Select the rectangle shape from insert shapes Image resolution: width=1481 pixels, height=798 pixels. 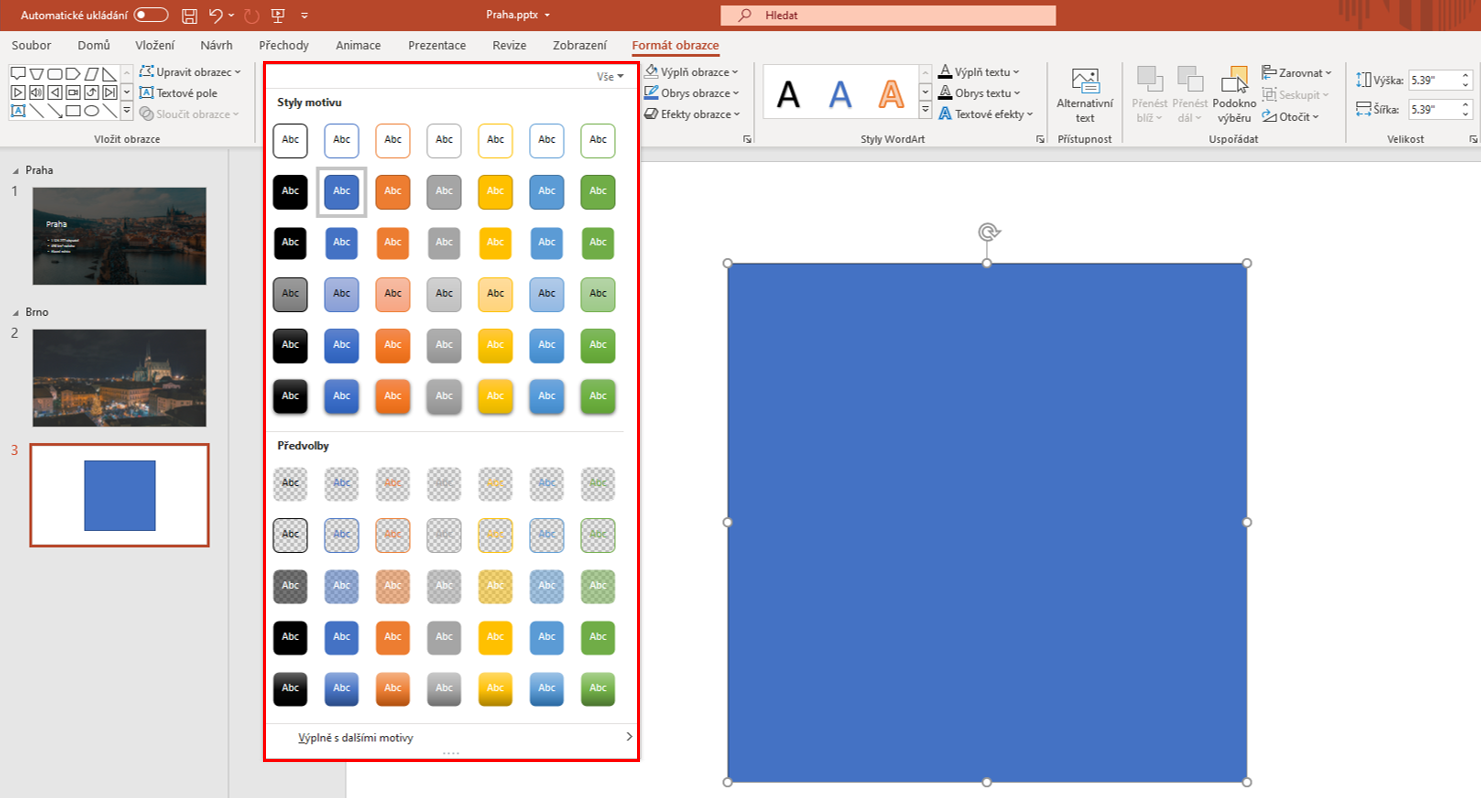[74, 111]
